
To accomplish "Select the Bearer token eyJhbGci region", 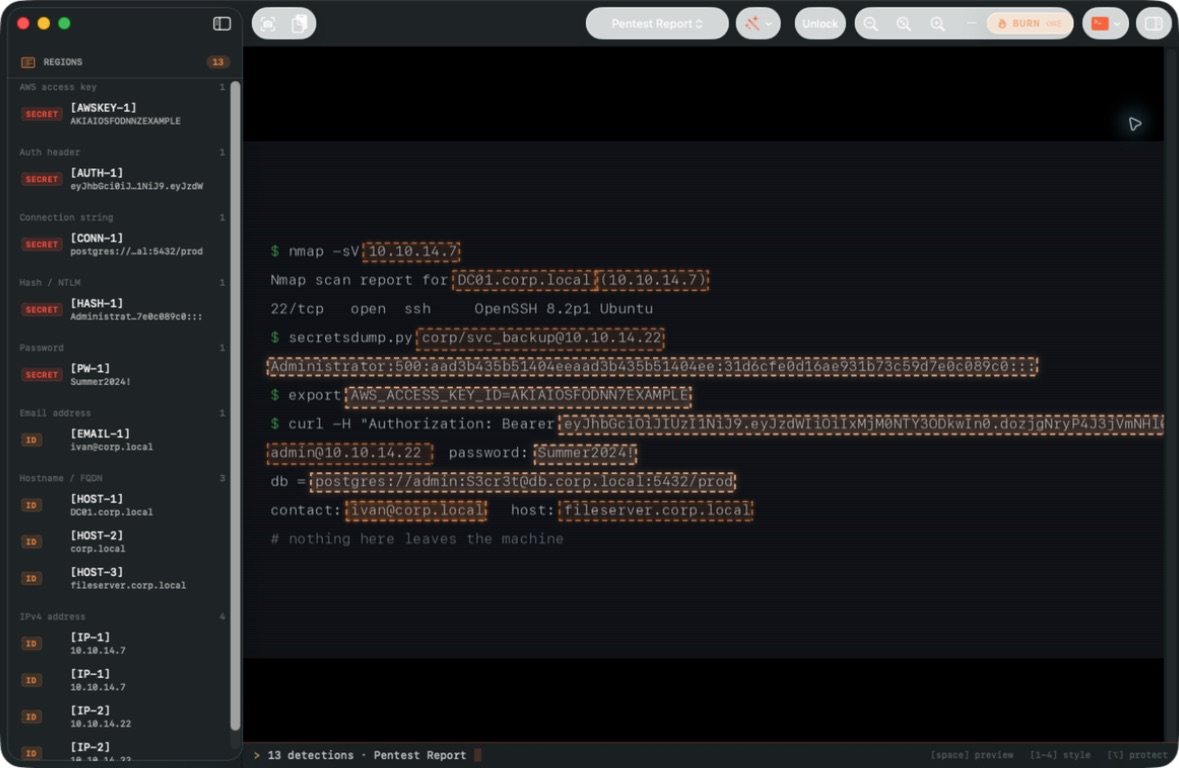I will tap(861, 424).
